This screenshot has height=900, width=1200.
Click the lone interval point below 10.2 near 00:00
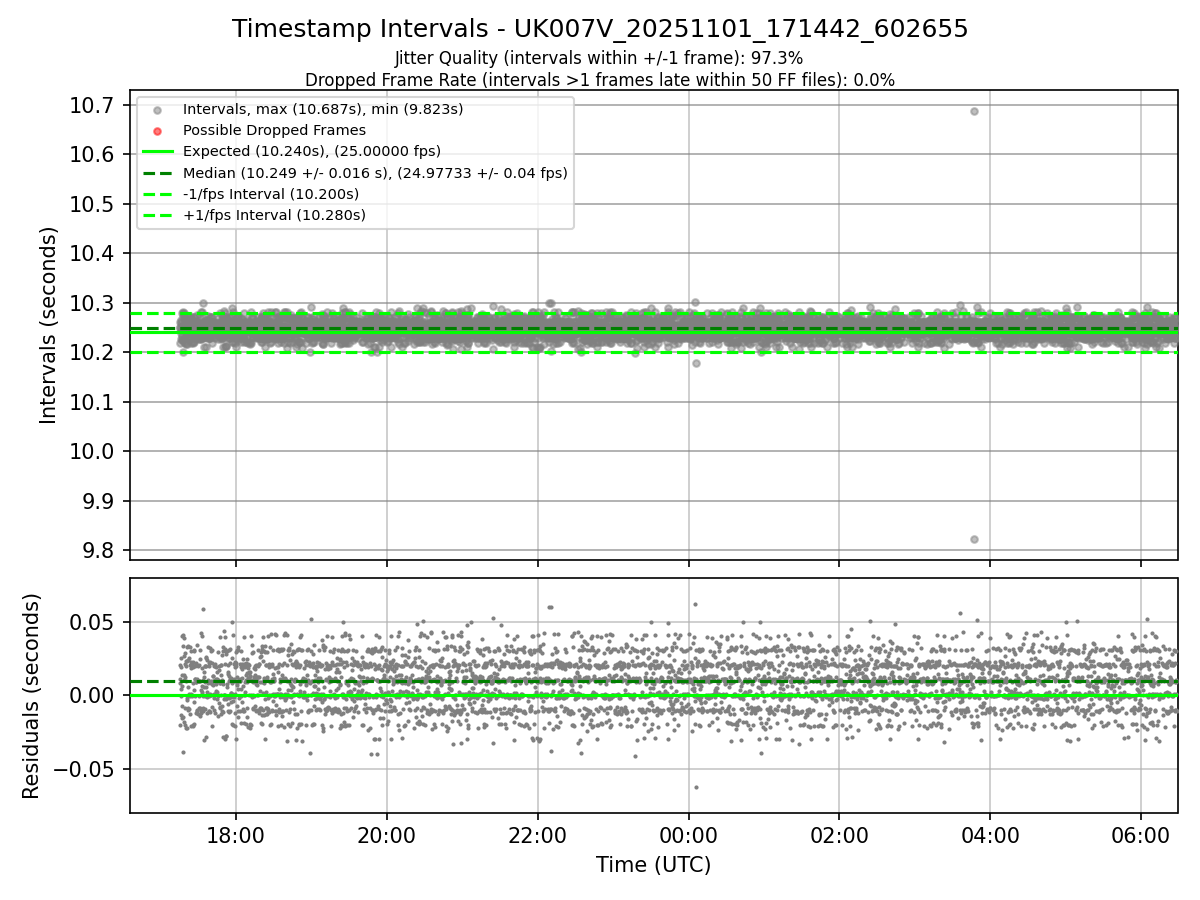696,363
